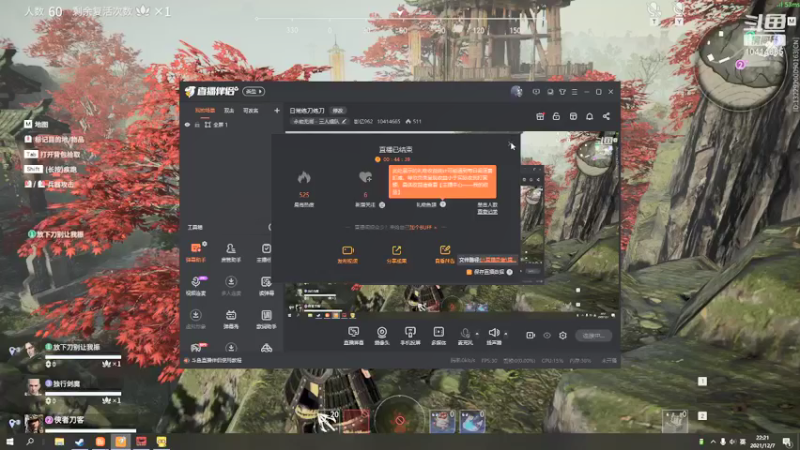800x450 pixels.
Task: Open the gift calendar icon with red dot
Action: click(x=540, y=116)
